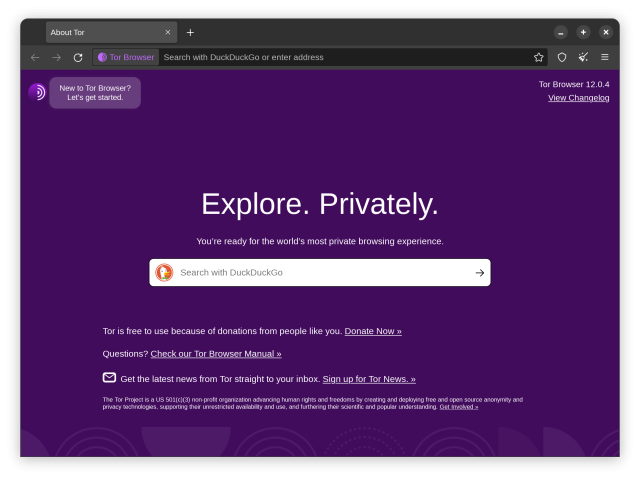This screenshot has height=479, width=640.
Task: Open the hamburger application menu
Action: click(605, 57)
